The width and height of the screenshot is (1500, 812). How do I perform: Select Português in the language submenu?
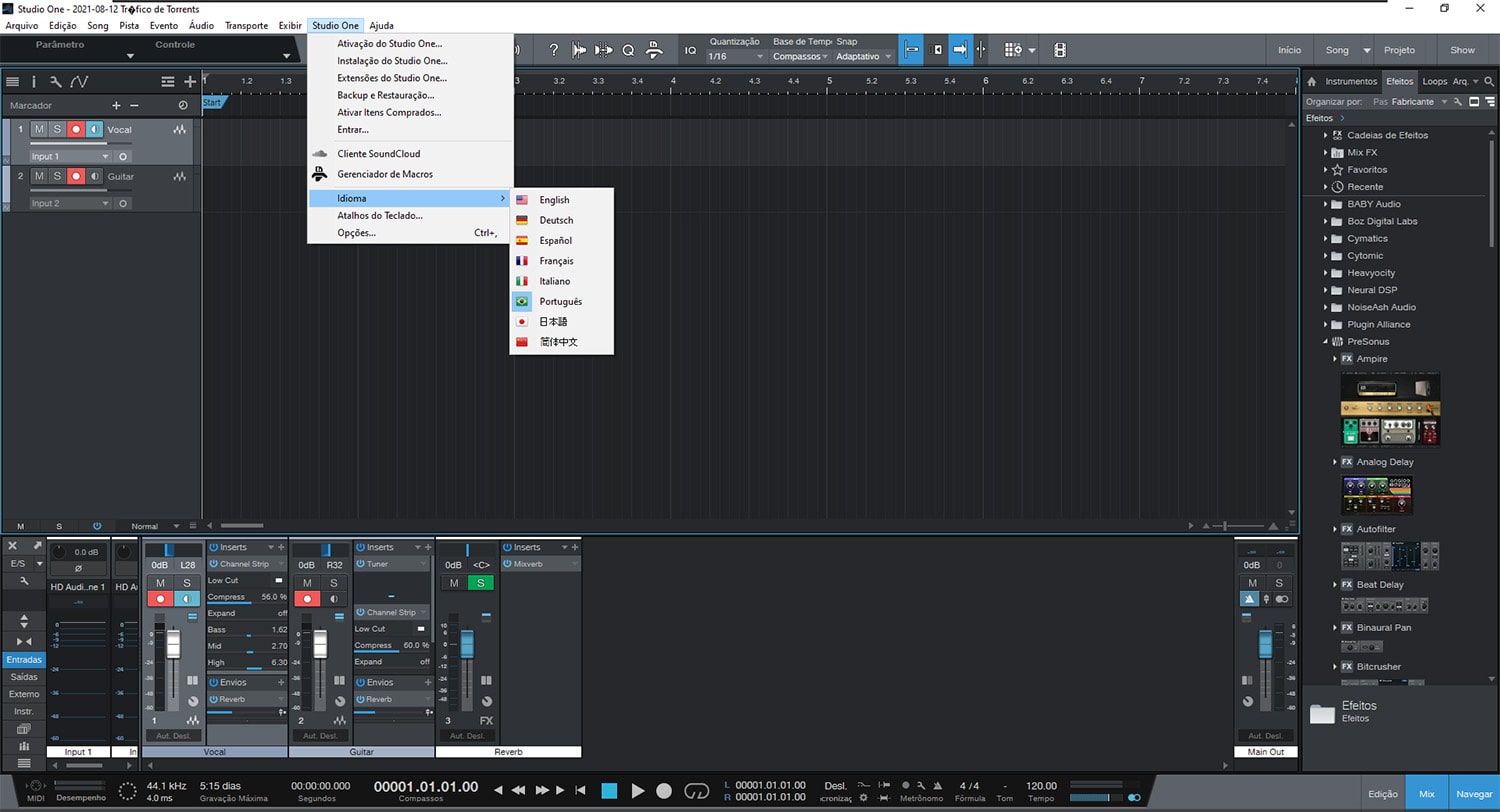pyautogui.click(x=561, y=301)
